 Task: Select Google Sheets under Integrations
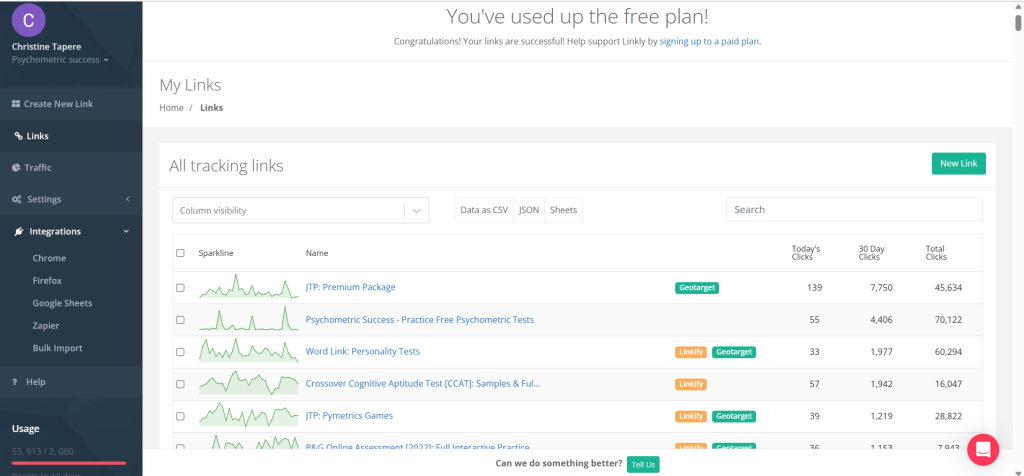(x=62, y=303)
